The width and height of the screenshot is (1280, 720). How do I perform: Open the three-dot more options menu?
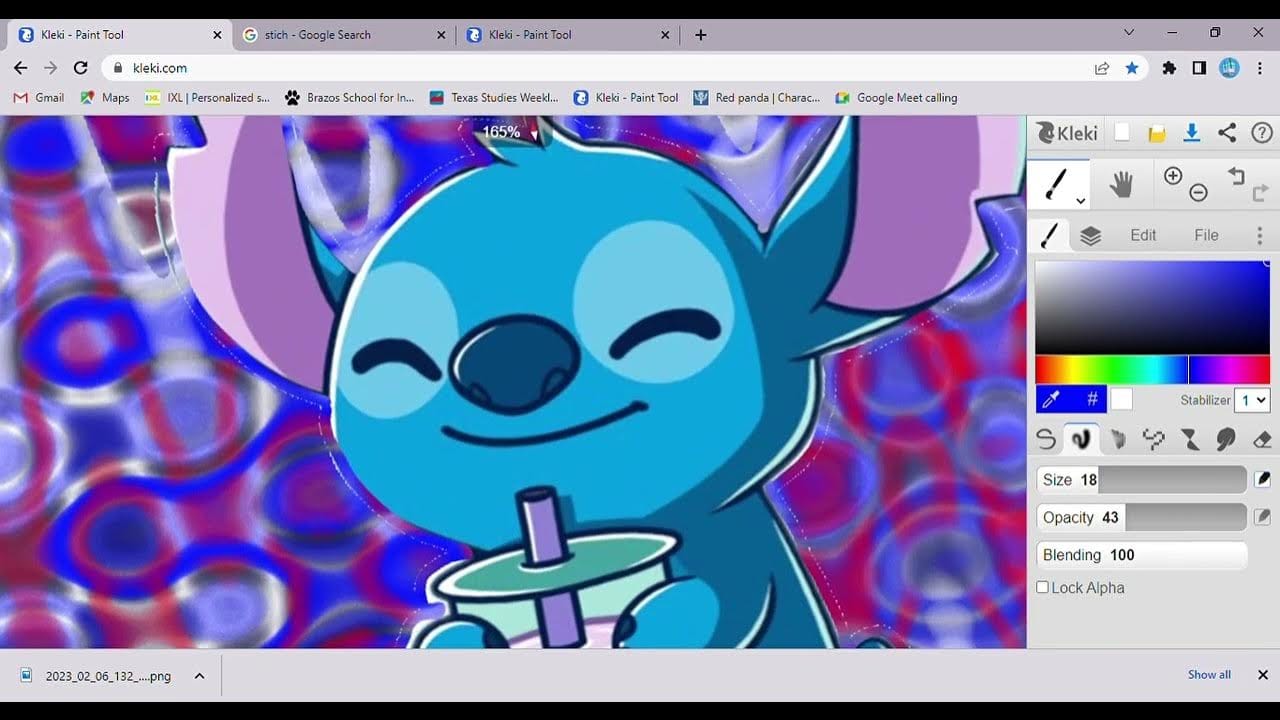click(x=1259, y=235)
